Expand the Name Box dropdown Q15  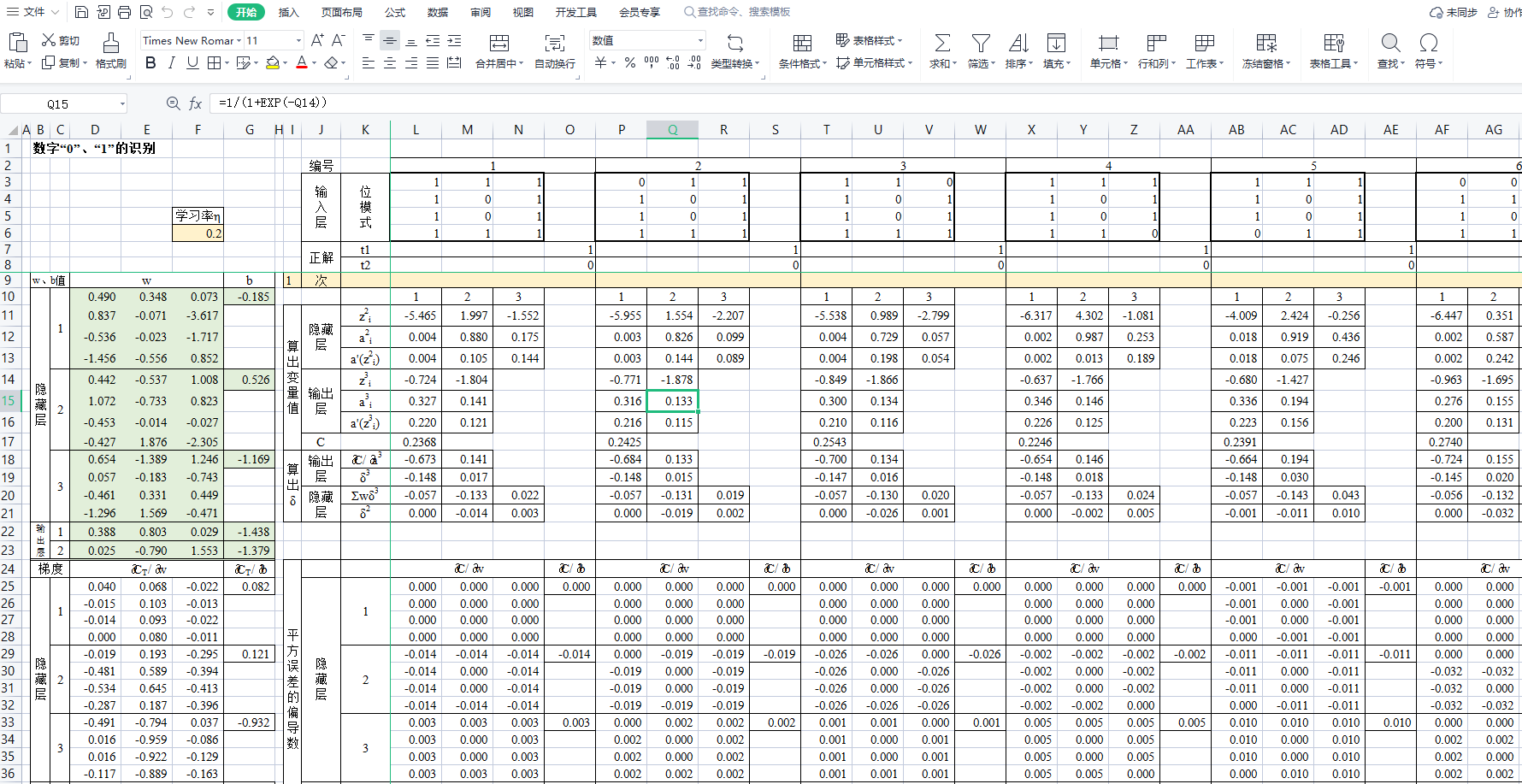click(122, 103)
